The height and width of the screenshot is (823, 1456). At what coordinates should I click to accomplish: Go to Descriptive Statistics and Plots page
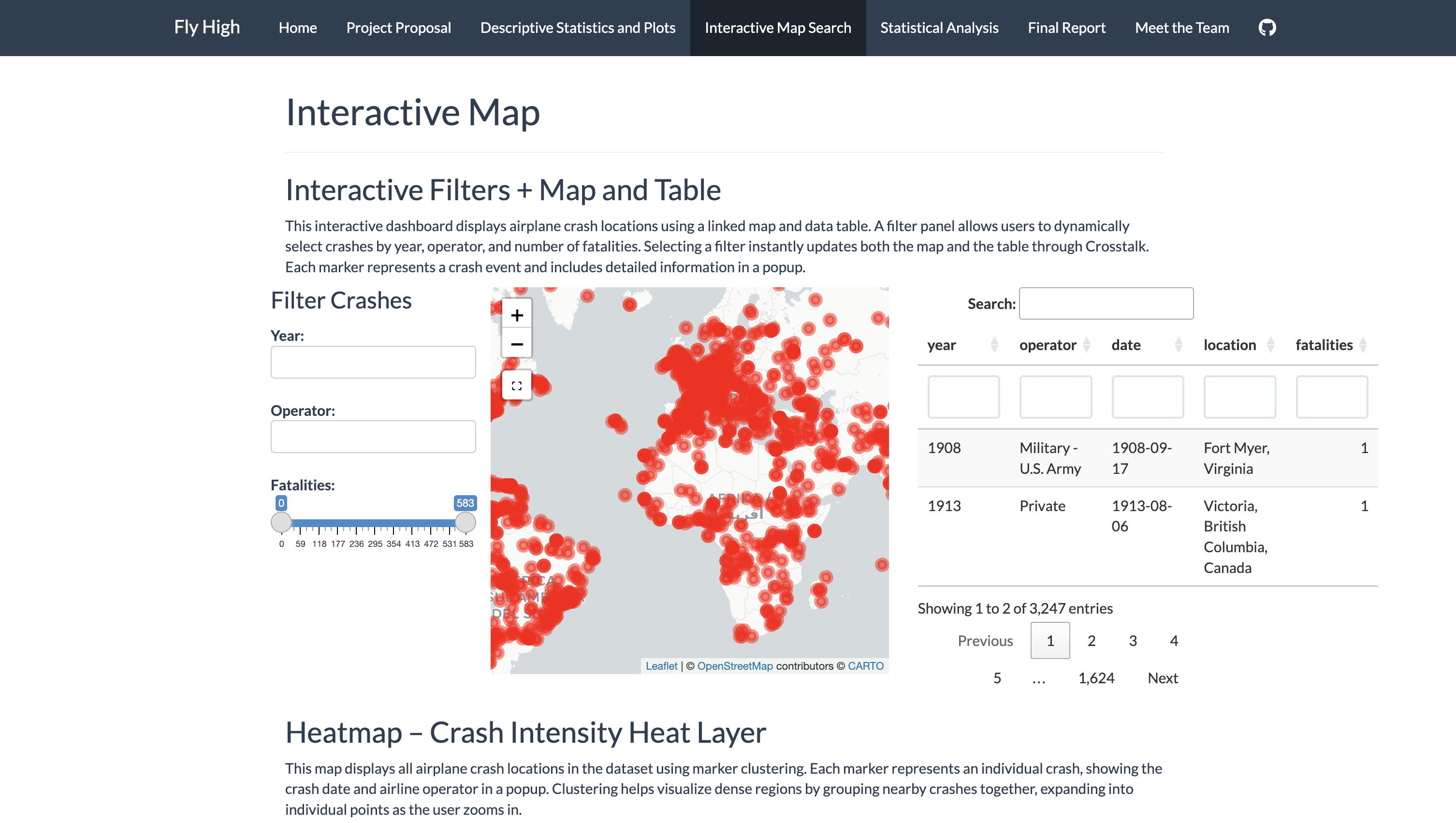pos(578,28)
